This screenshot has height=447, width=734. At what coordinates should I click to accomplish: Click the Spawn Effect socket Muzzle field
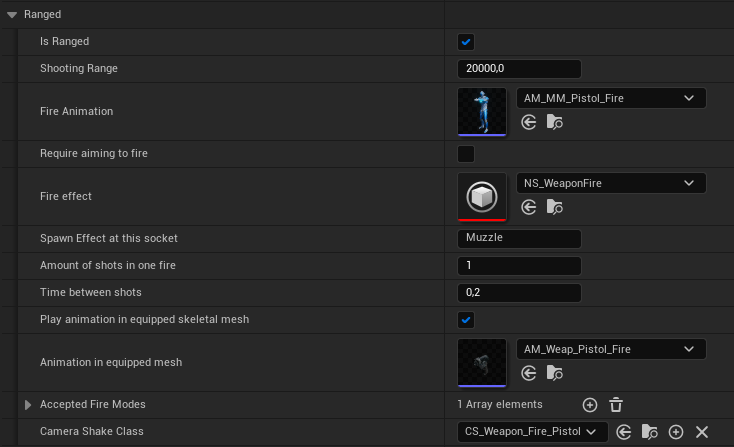point(518,239)
